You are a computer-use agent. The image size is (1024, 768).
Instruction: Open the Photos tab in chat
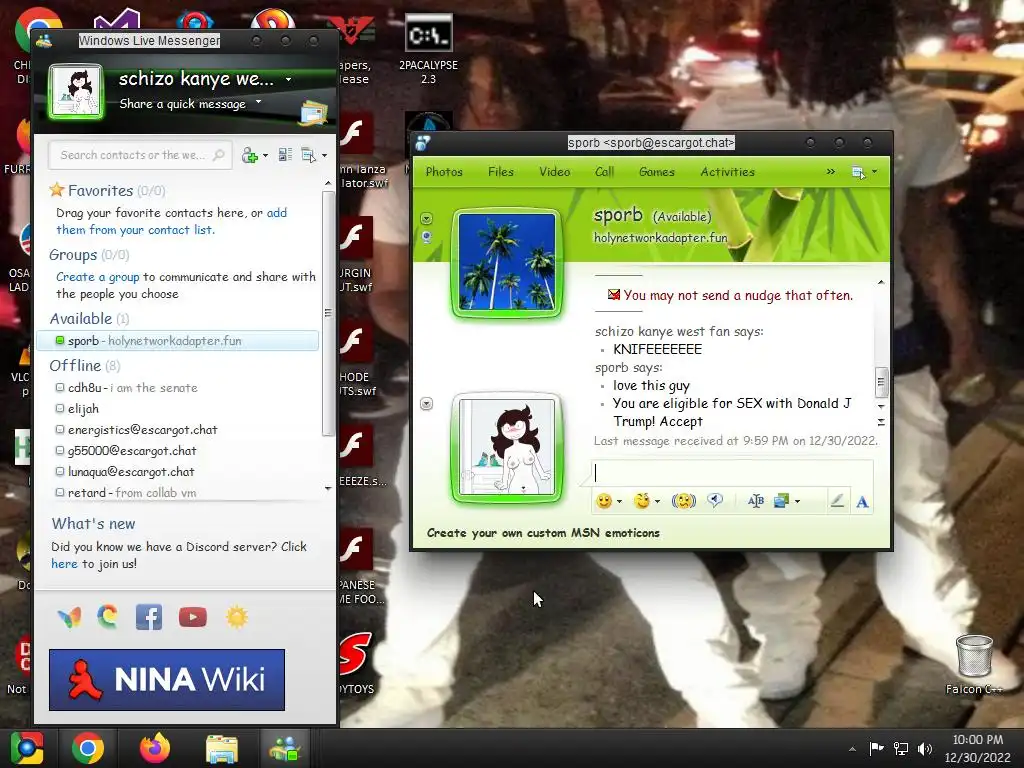coord(444,172)
